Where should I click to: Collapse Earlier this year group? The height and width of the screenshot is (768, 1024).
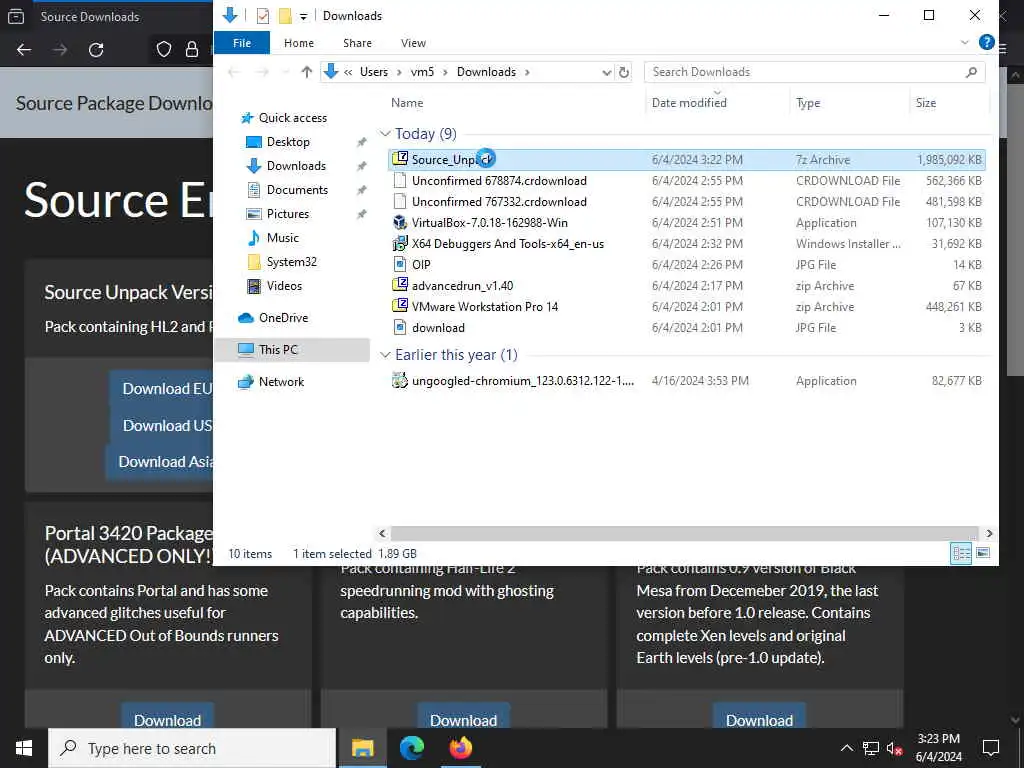pyautogui.click(x=385, y=355)
